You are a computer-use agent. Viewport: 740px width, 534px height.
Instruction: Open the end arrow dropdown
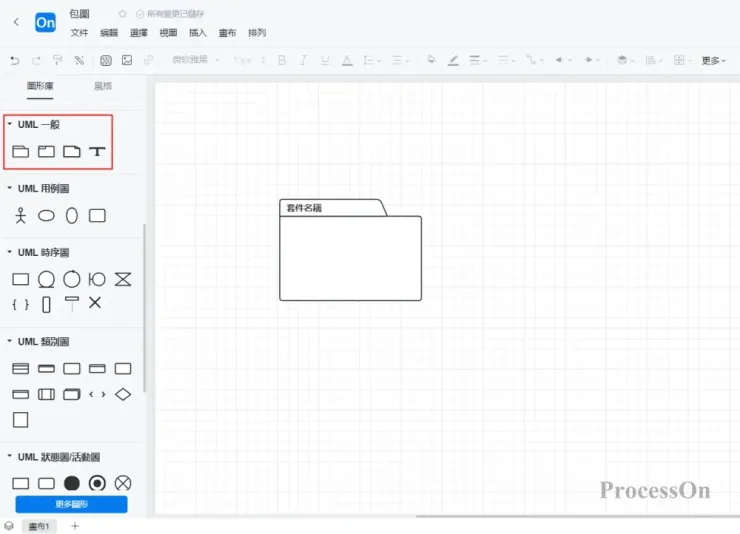(x=592, y=60)
